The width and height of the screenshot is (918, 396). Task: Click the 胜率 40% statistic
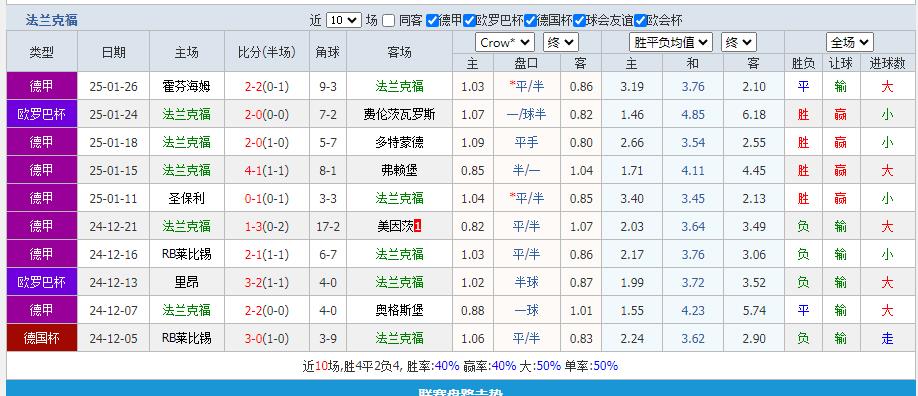coord(433,366)
